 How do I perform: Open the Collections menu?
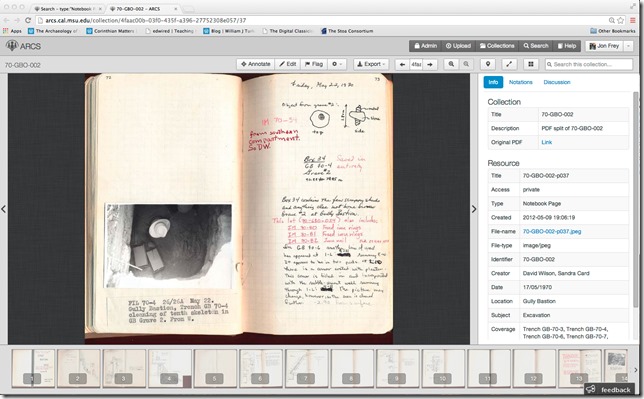click(x=497, y=46)
